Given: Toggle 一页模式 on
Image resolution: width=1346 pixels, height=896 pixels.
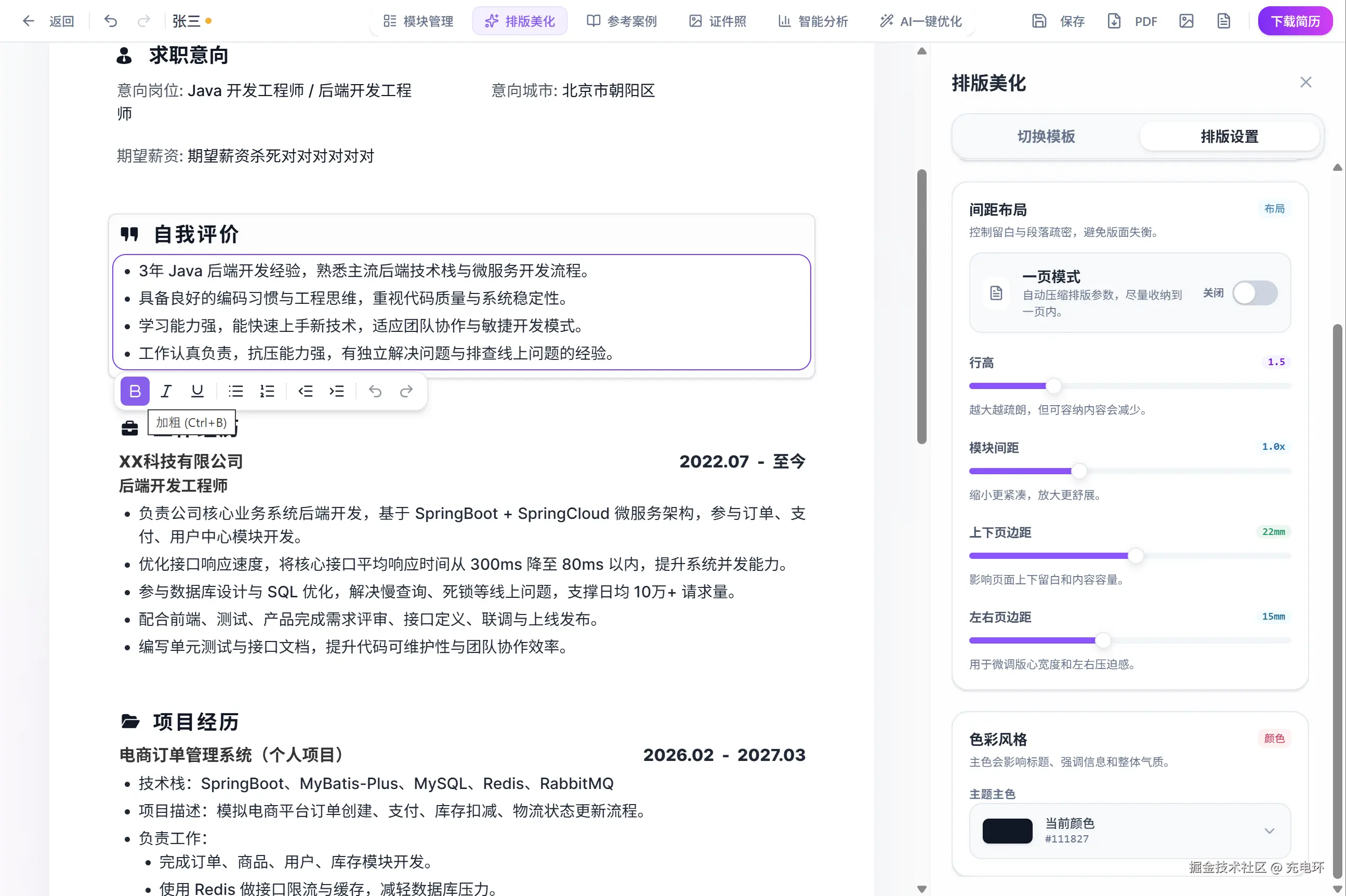Looking at the screenshot, I should coord(1255,292).
